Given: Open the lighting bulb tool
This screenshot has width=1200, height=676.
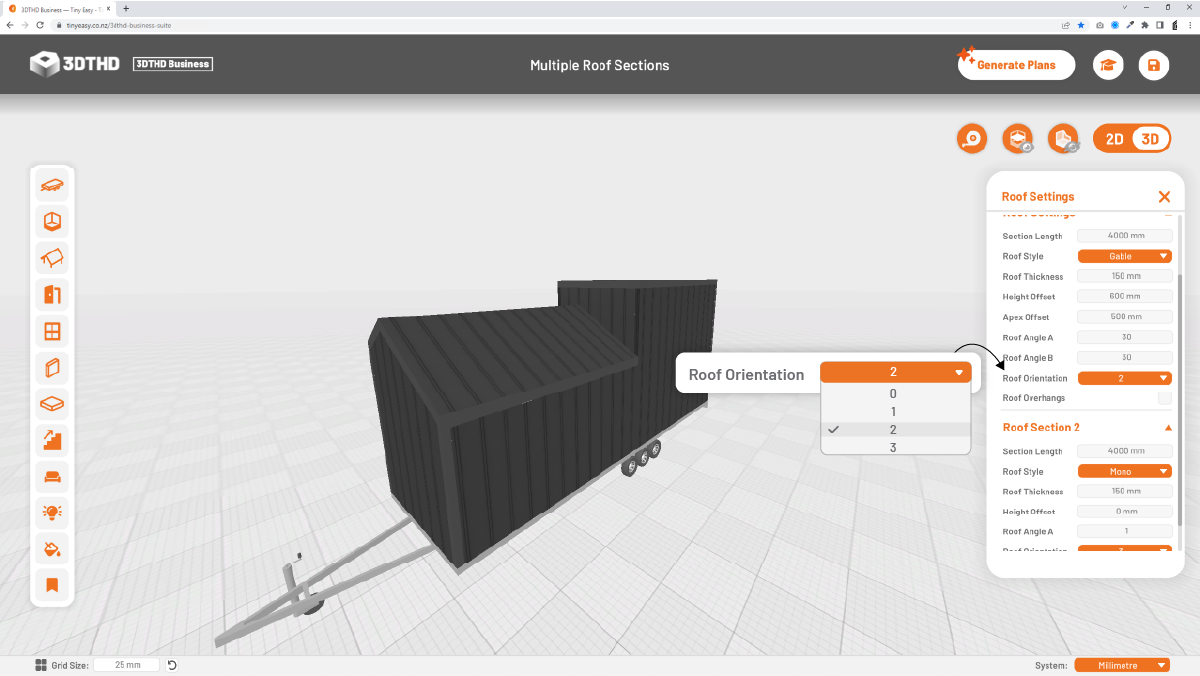Looking at the screenshot, I should tap(52, 512).
